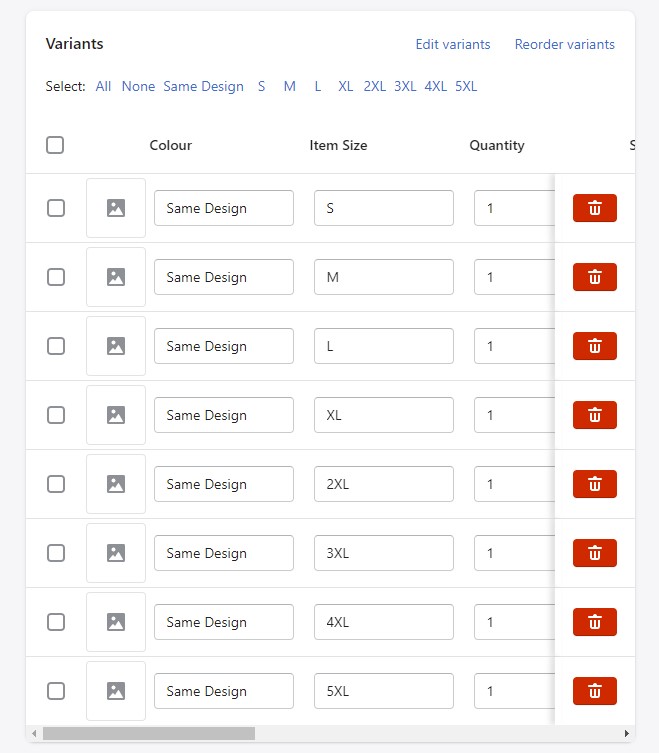Click the Item Size column header

pos(338,145)
